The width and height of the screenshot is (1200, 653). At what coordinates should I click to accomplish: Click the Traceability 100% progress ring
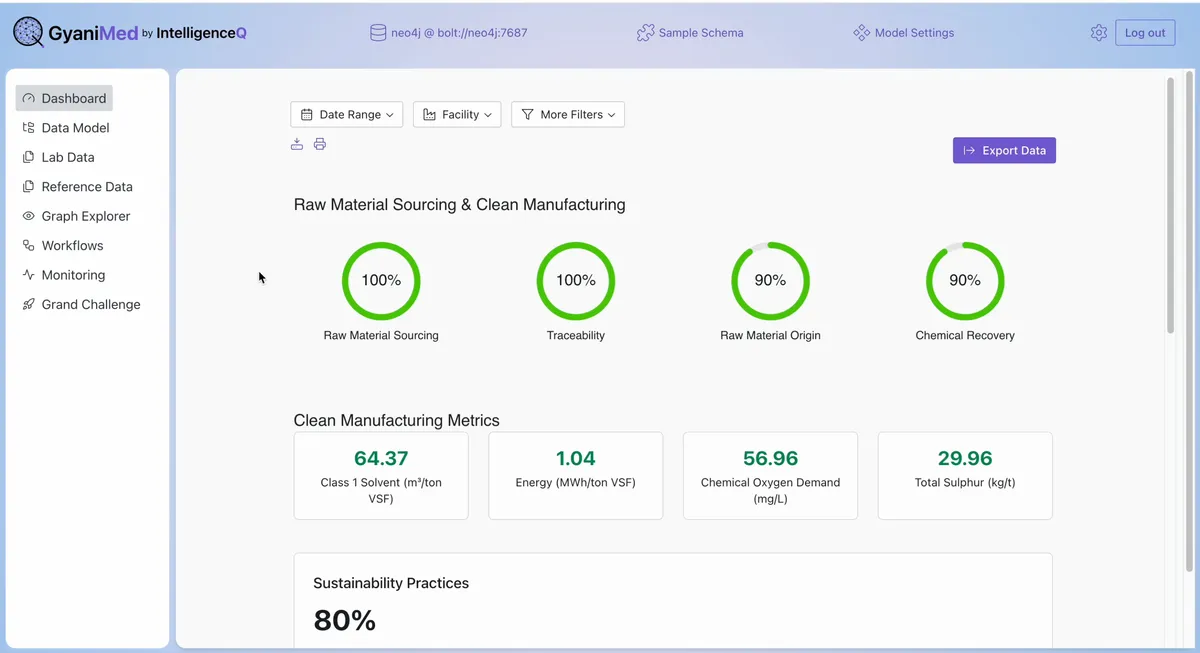pos(576,281)
